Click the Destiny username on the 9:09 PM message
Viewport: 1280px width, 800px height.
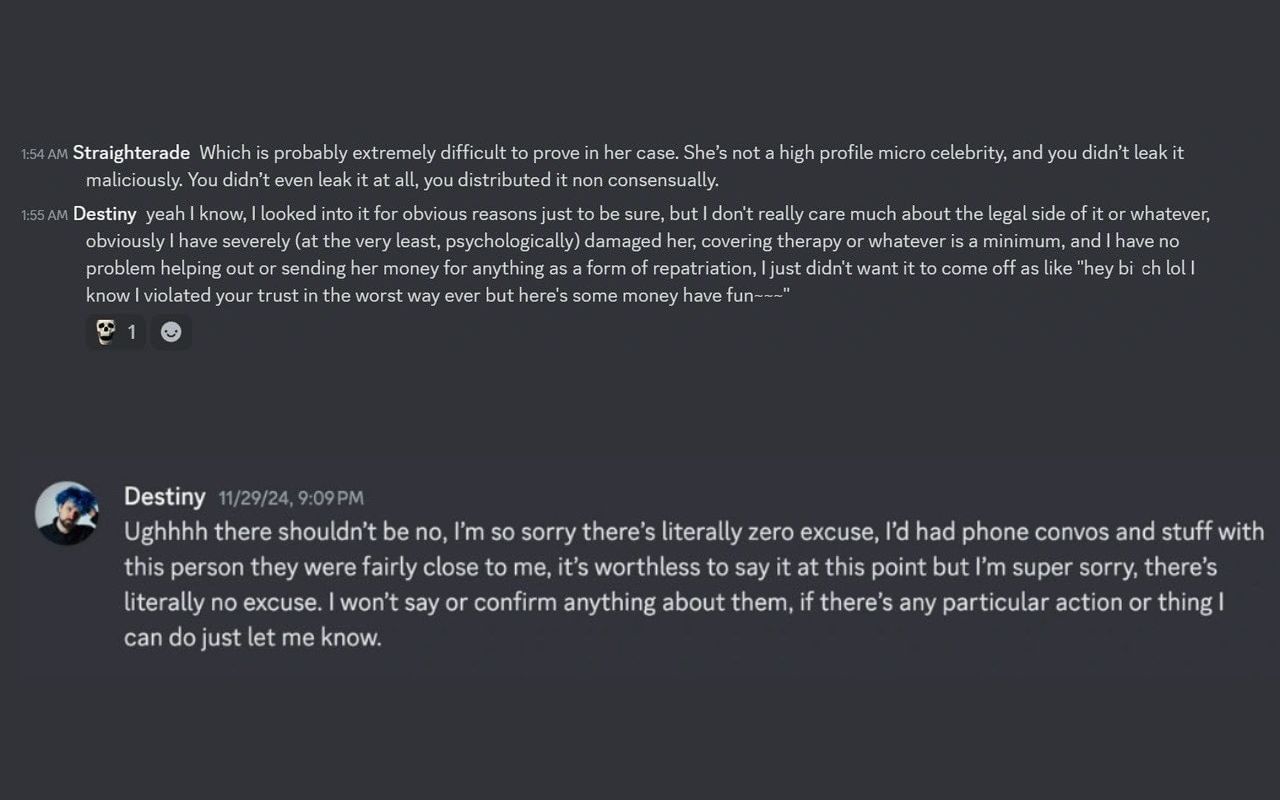click(163, 496)
